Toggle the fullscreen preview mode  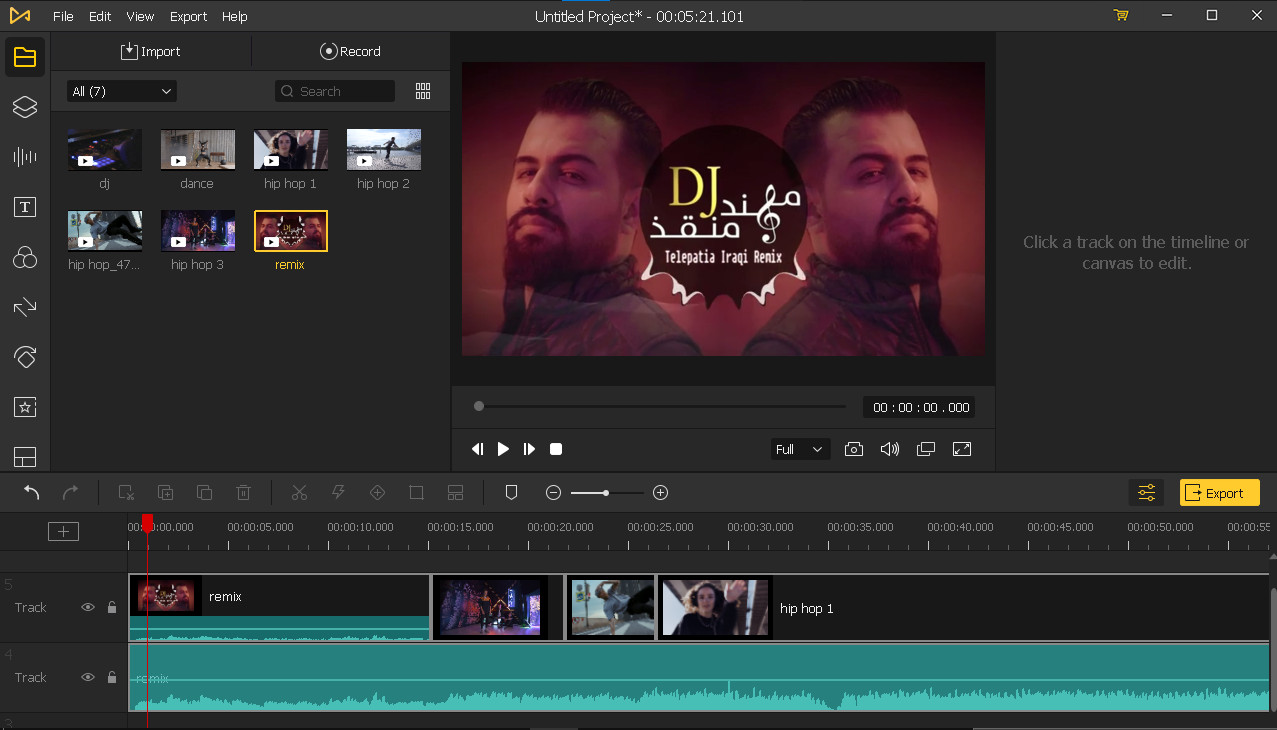(x=961, y=449)
